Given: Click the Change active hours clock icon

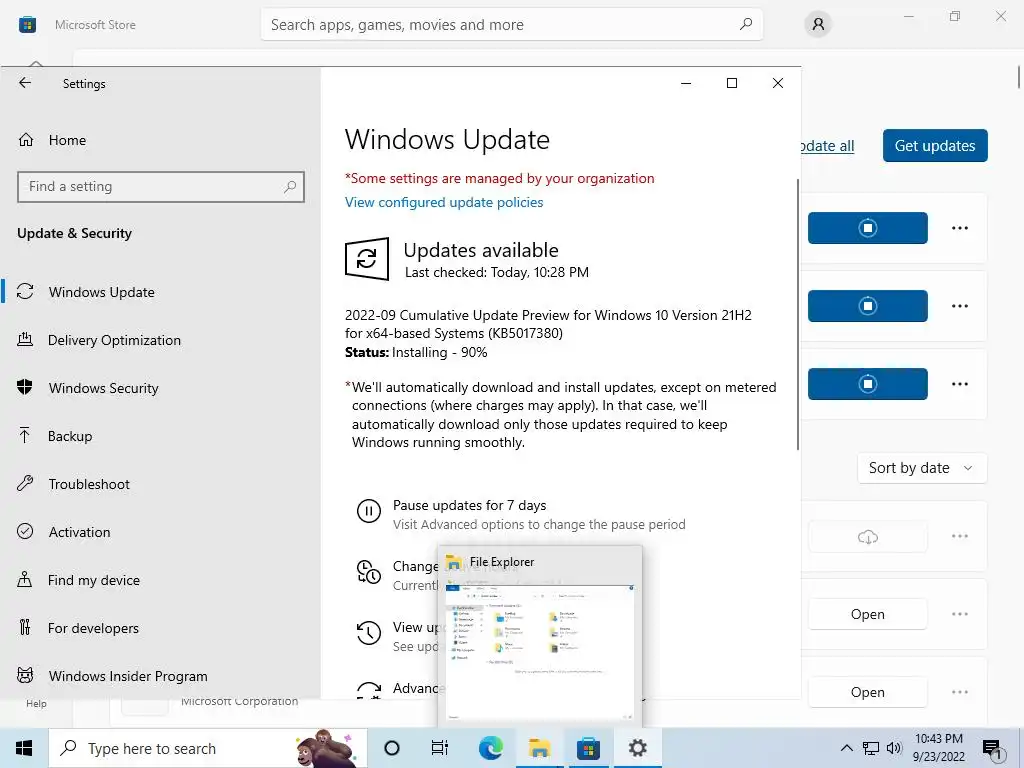Looking at the screenshot, I should tap(369, 572).
